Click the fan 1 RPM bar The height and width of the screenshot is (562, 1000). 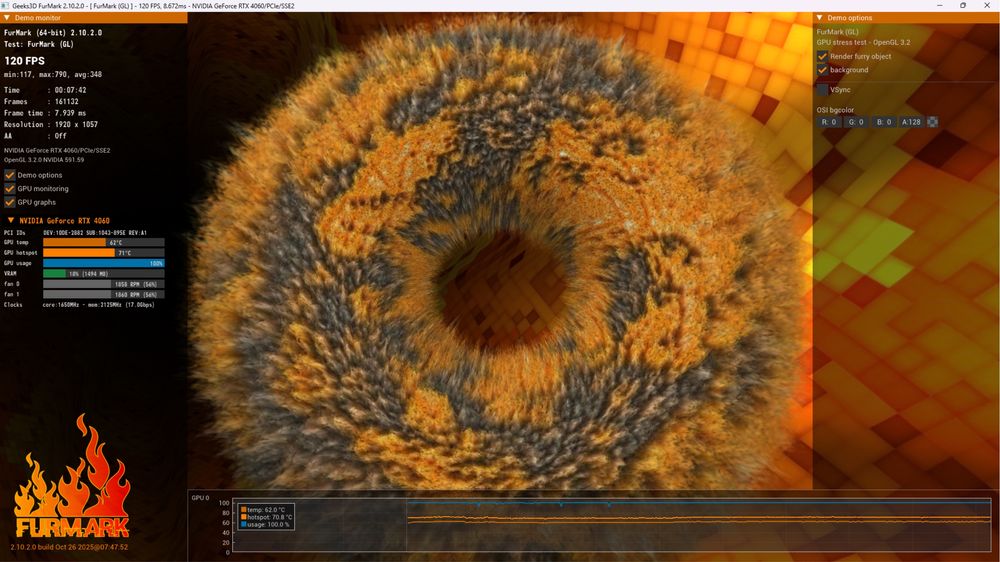[x=103, y=295]
